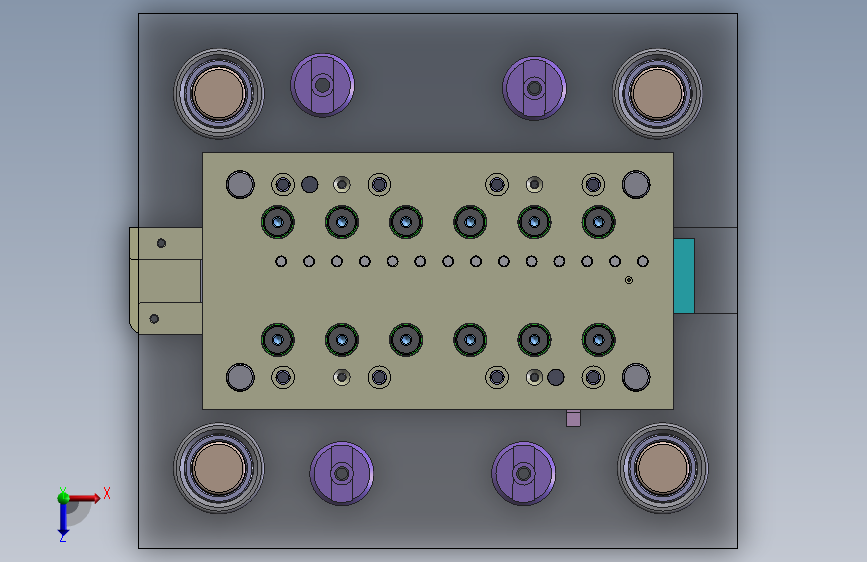867x562 pixels.
Task: Select the lower hole on the left bracket
Action: click(x=154, y=319)
